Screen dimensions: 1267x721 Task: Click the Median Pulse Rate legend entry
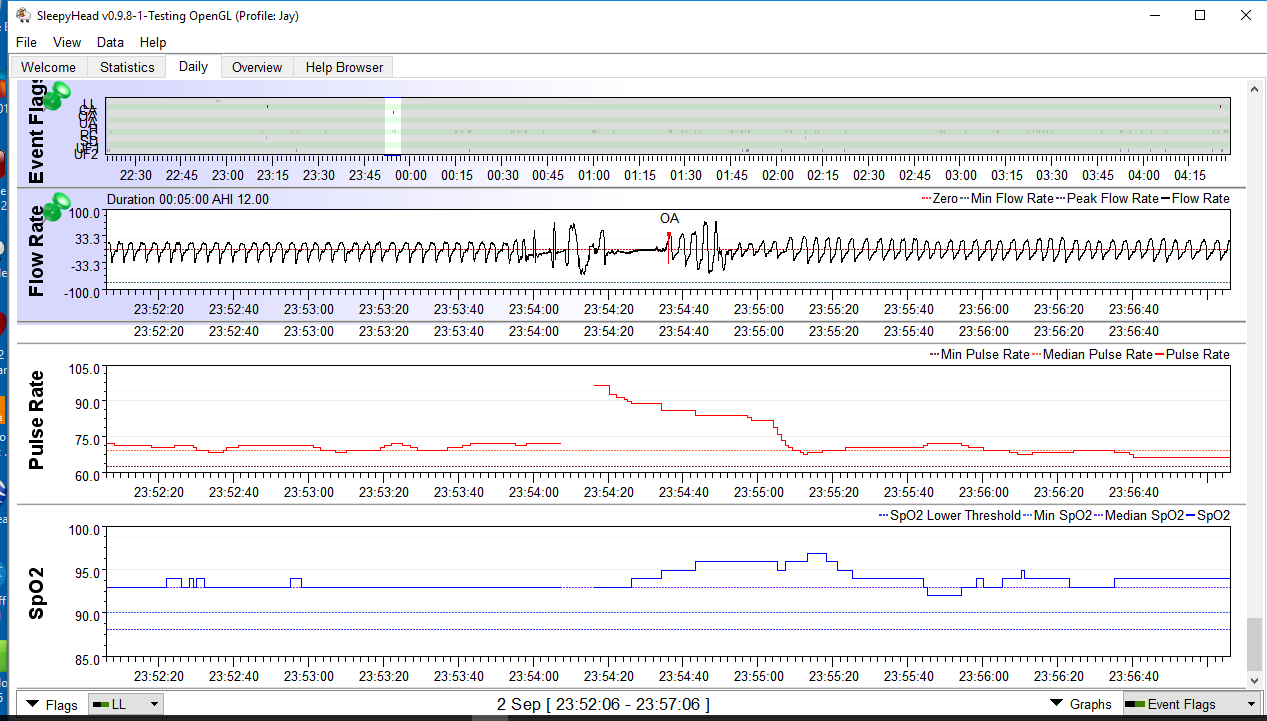click(x=1092, y=355)
